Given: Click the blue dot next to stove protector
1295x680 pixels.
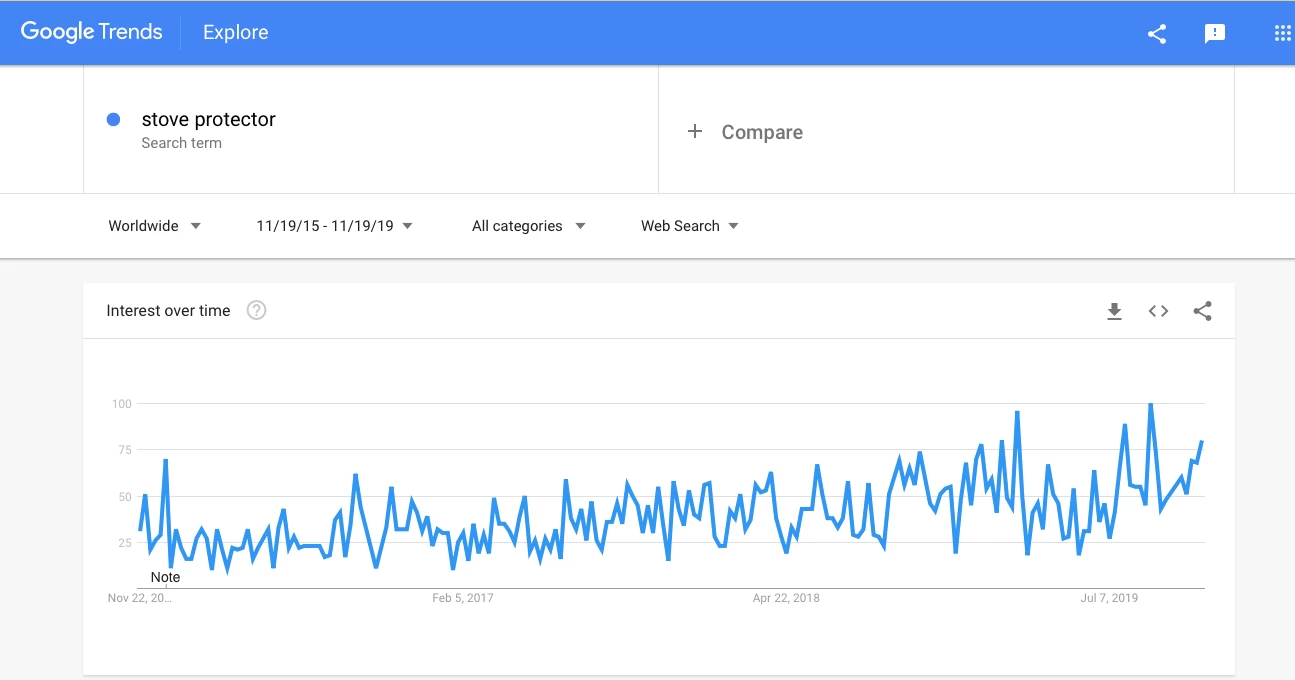Looking at the screenshot, I should pos(113,119).
